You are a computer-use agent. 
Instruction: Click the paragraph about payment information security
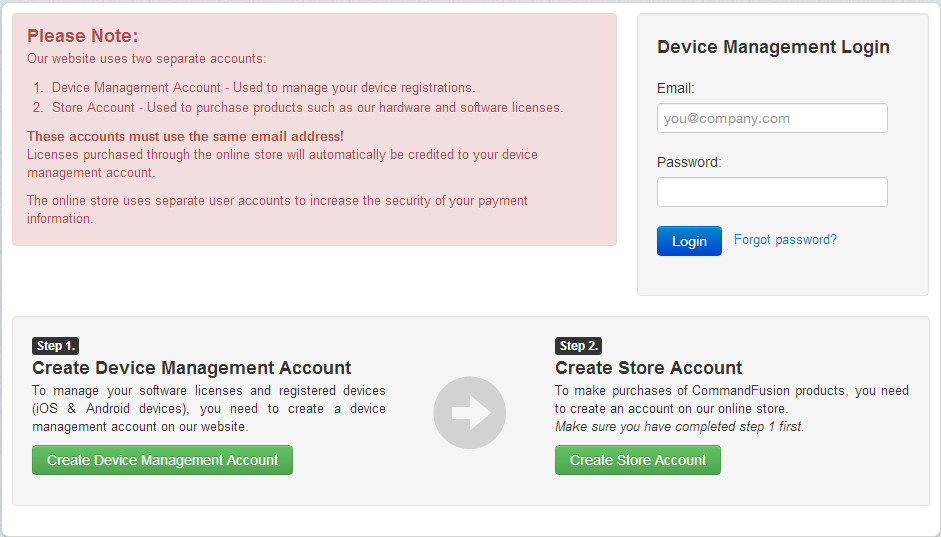pyautogui.click(x=277, y=209)
